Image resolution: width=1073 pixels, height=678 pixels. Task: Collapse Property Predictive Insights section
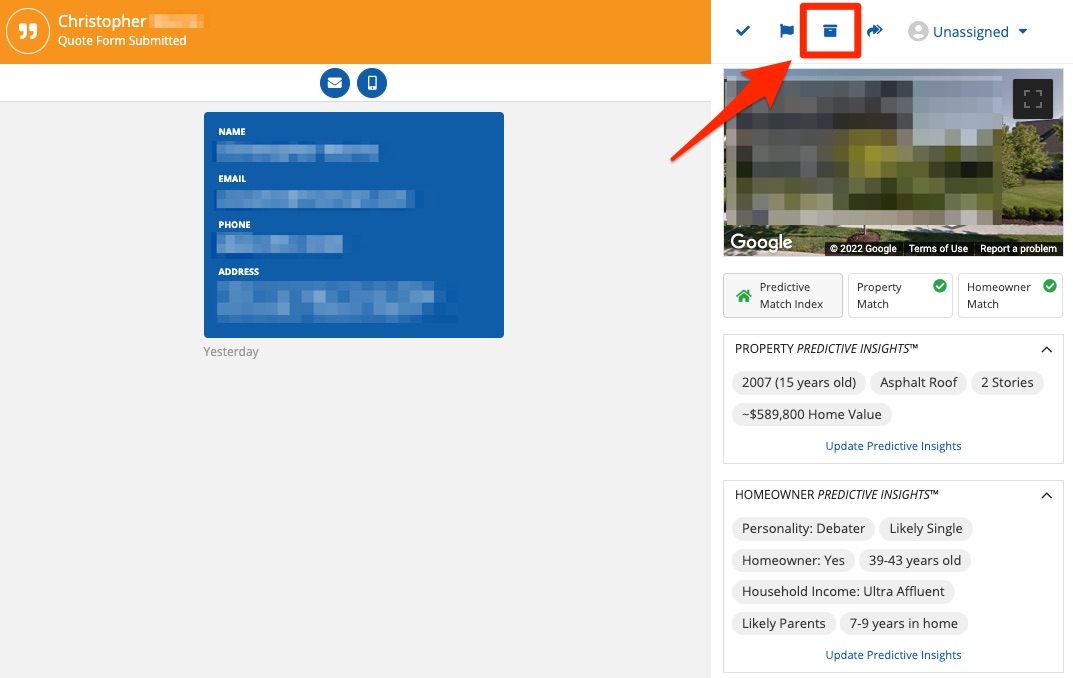coord(1046,350)
